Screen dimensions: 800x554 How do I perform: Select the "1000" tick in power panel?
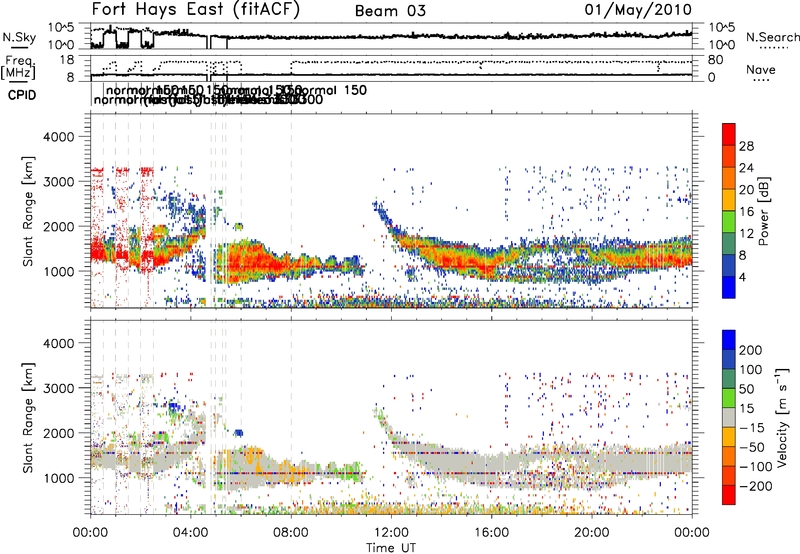pos(59,271)
